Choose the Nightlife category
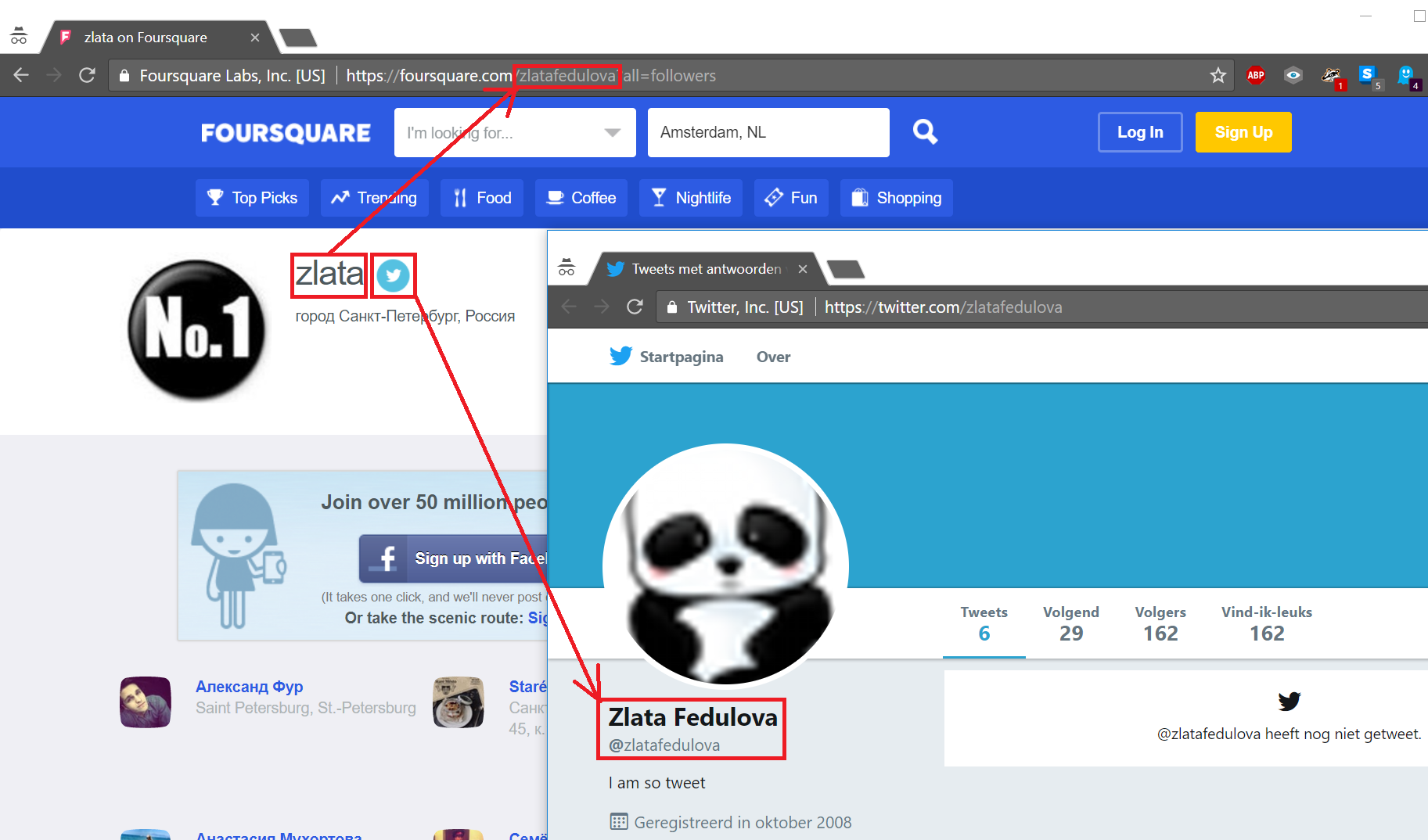 tap(691, 198)
